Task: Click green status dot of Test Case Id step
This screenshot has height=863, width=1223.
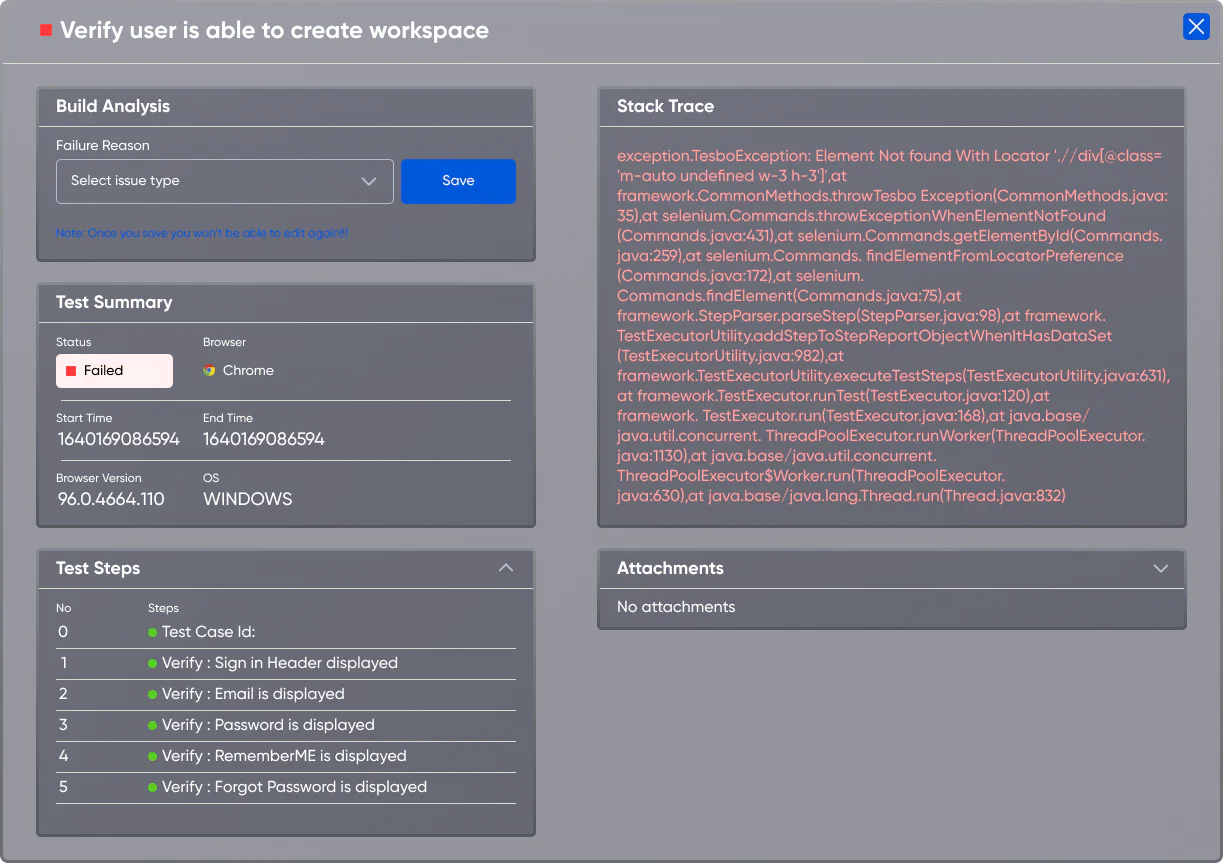Action: pos(153,632)
